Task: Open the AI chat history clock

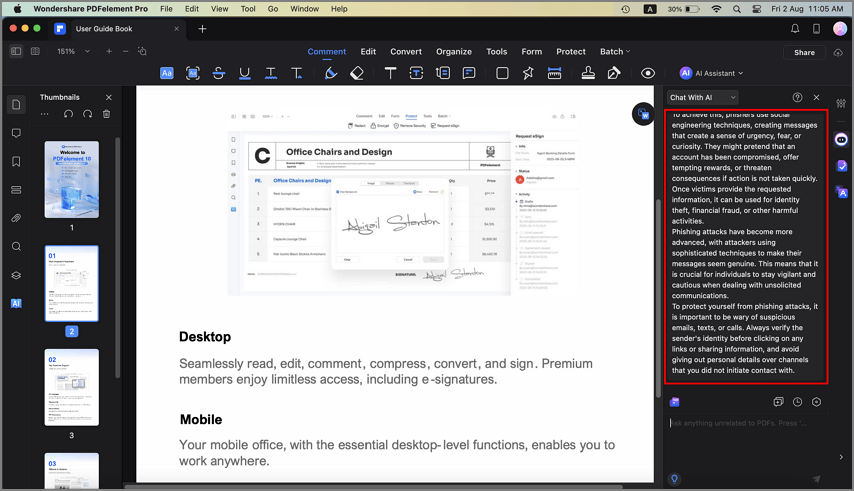Action: coord(797,402)
